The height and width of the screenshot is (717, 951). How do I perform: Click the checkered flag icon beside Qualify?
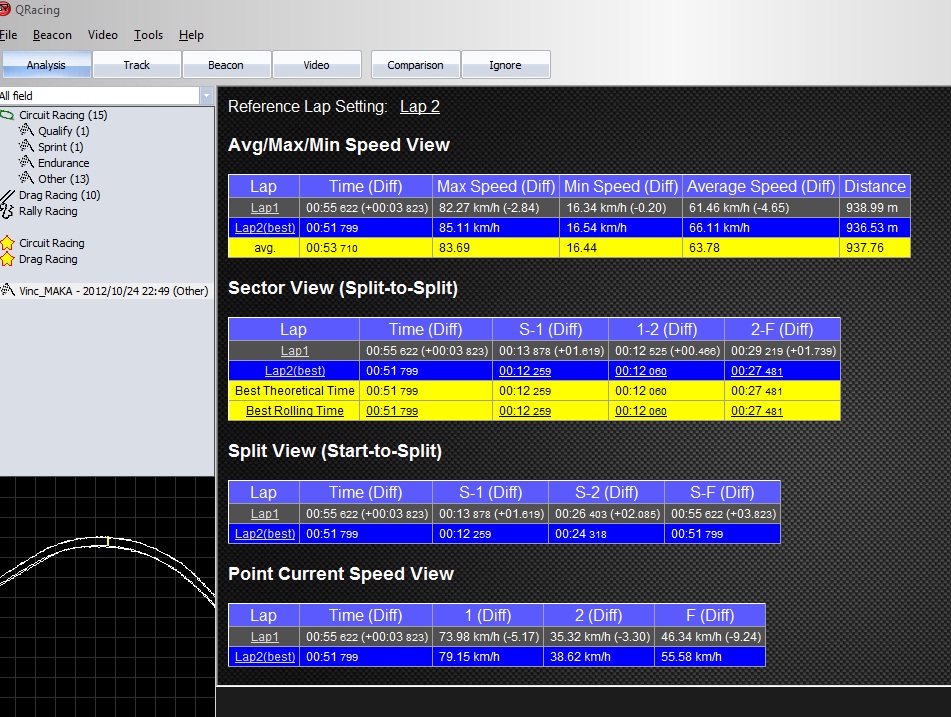point(28,131)
